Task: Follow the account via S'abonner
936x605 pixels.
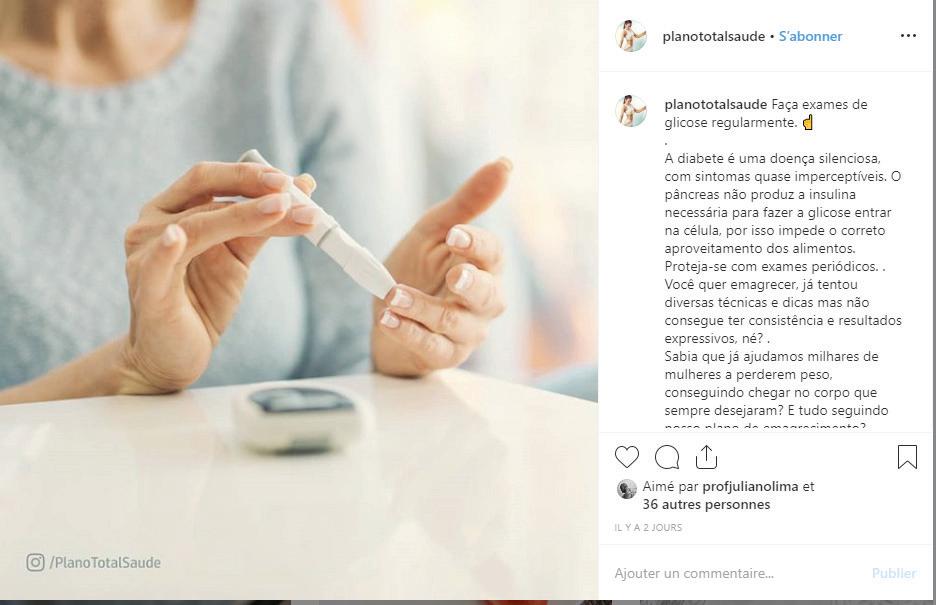Action: (810, 36)
